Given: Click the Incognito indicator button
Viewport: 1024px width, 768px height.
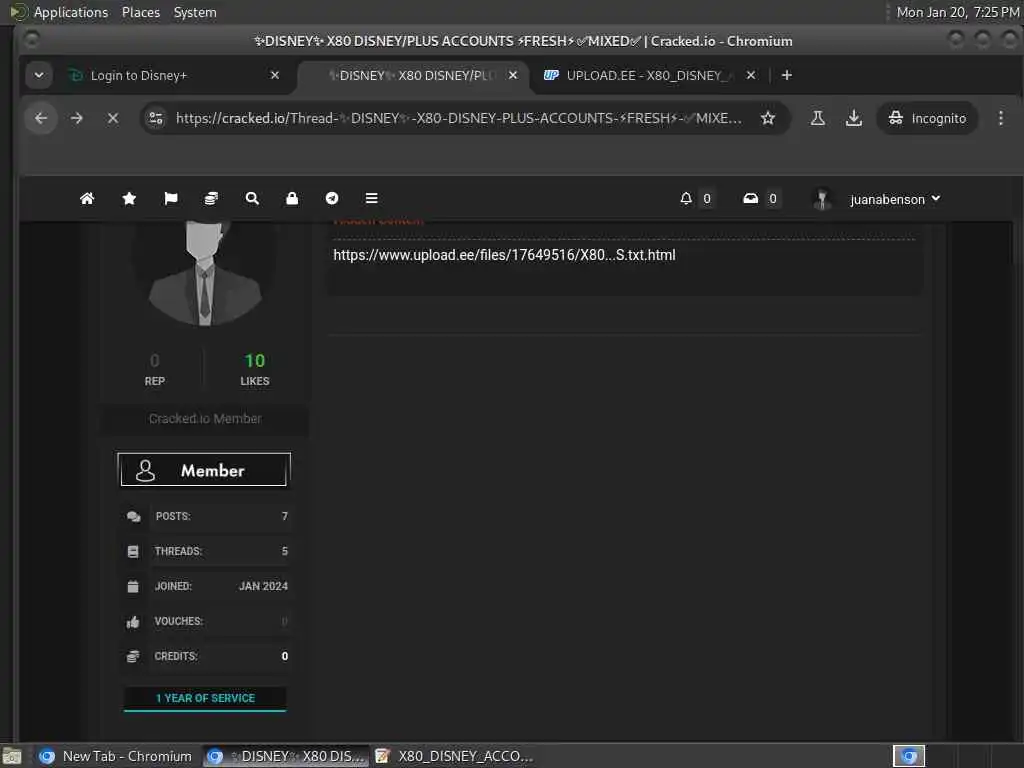Looking at the screenshot, I should tap(927, 118).
